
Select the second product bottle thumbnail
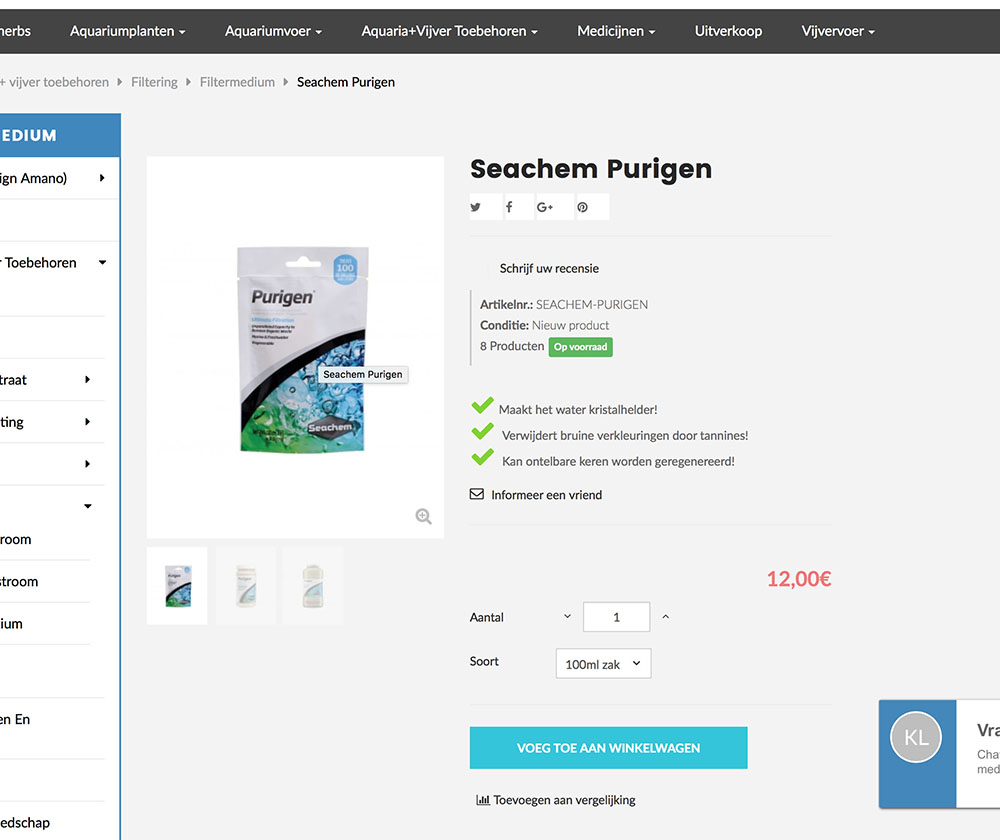point(246,586)
